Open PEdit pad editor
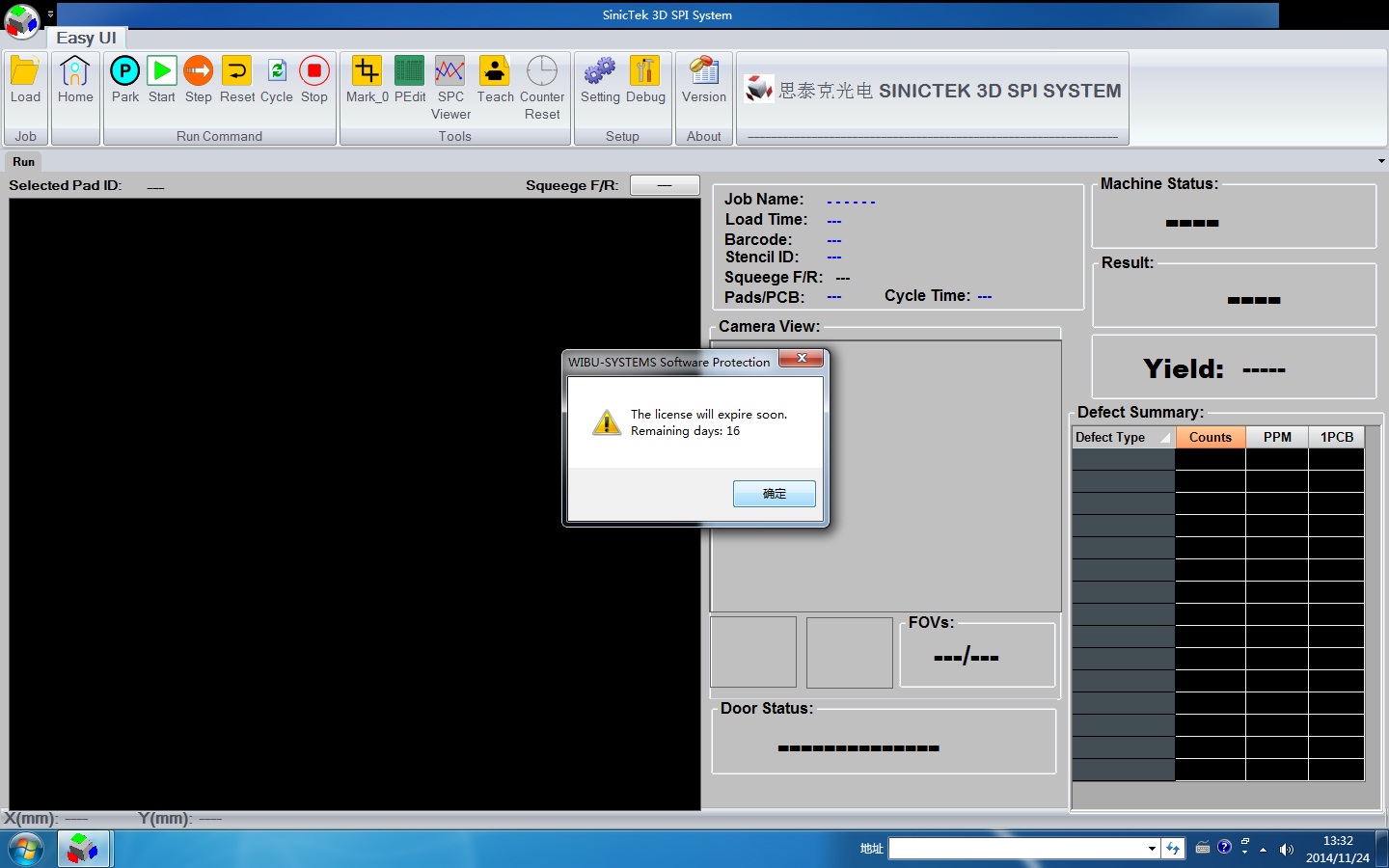Screen dimensions: 1389x868 (x=410, y=72)
